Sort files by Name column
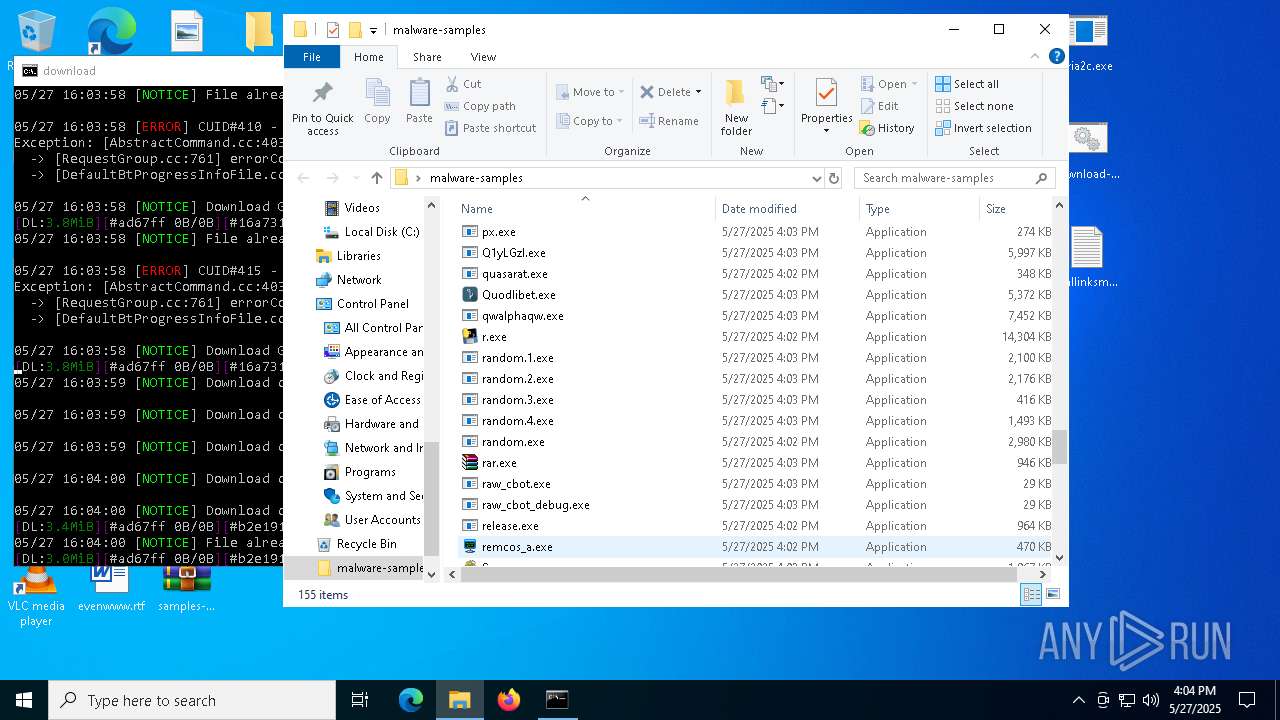This screenshot has height=720, width=1280. click(x=585, y=209)
